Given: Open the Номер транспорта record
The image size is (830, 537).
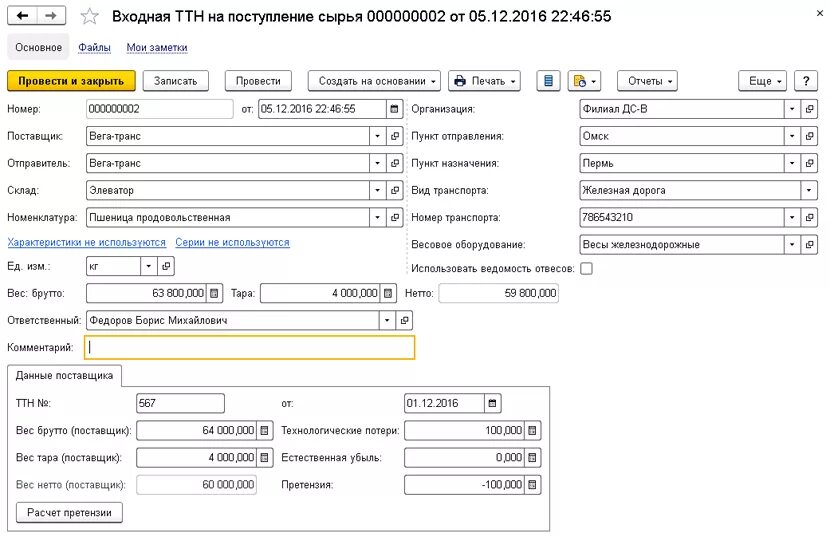Looking at the screenshot, I should 809,217.
